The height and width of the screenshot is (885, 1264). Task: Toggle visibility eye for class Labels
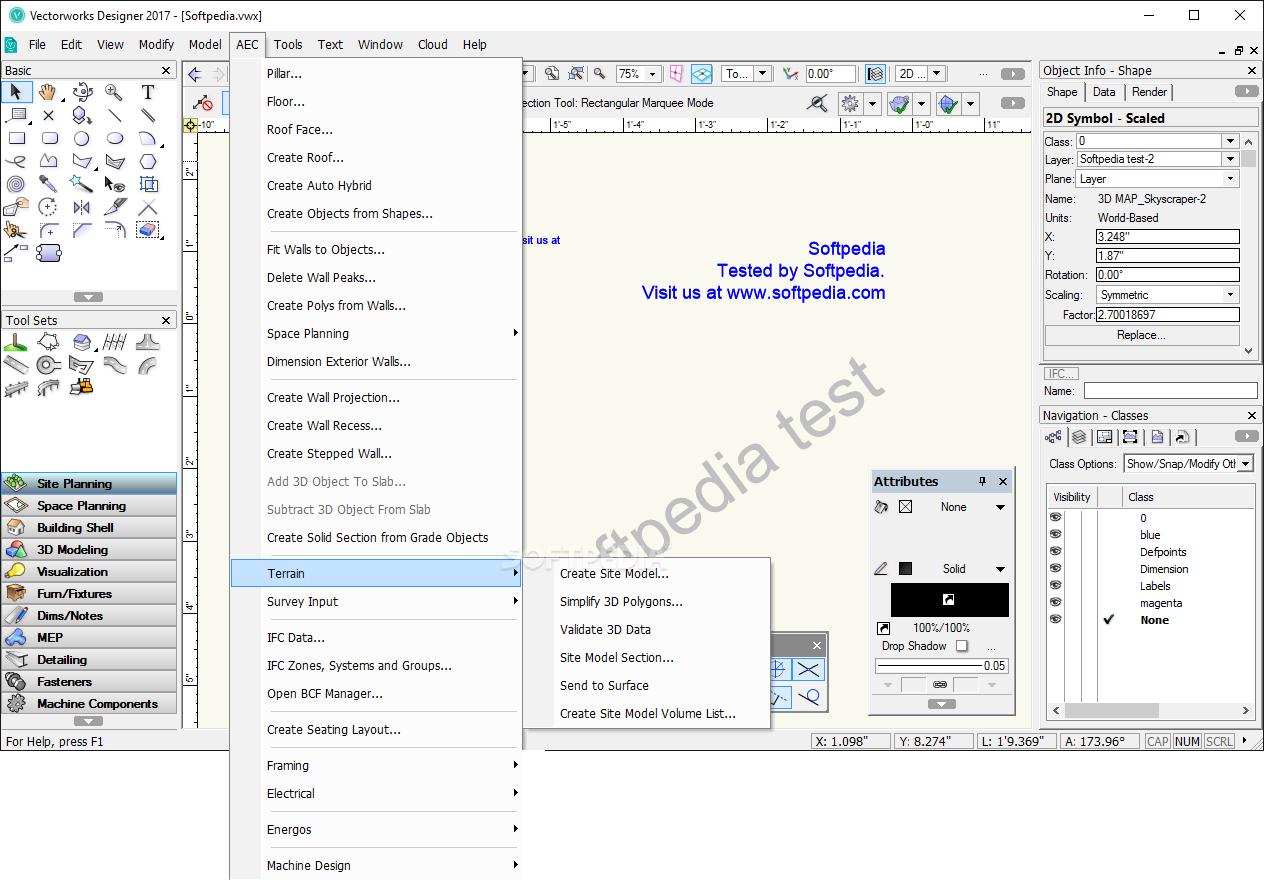[x=1055, y=586]
